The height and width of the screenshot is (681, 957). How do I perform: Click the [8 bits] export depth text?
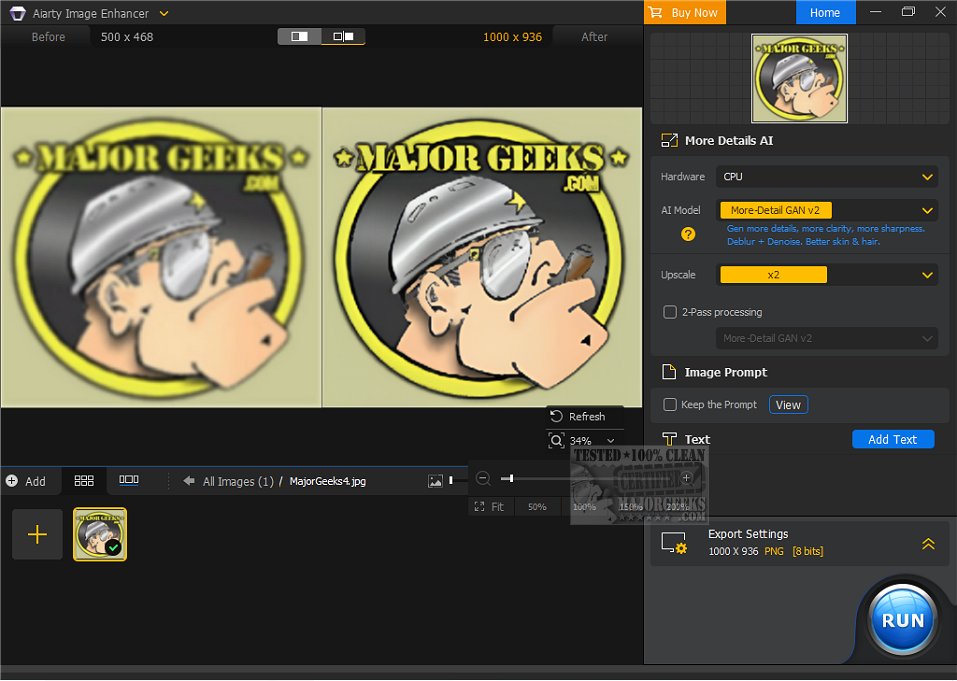click(x=807, y=552)
